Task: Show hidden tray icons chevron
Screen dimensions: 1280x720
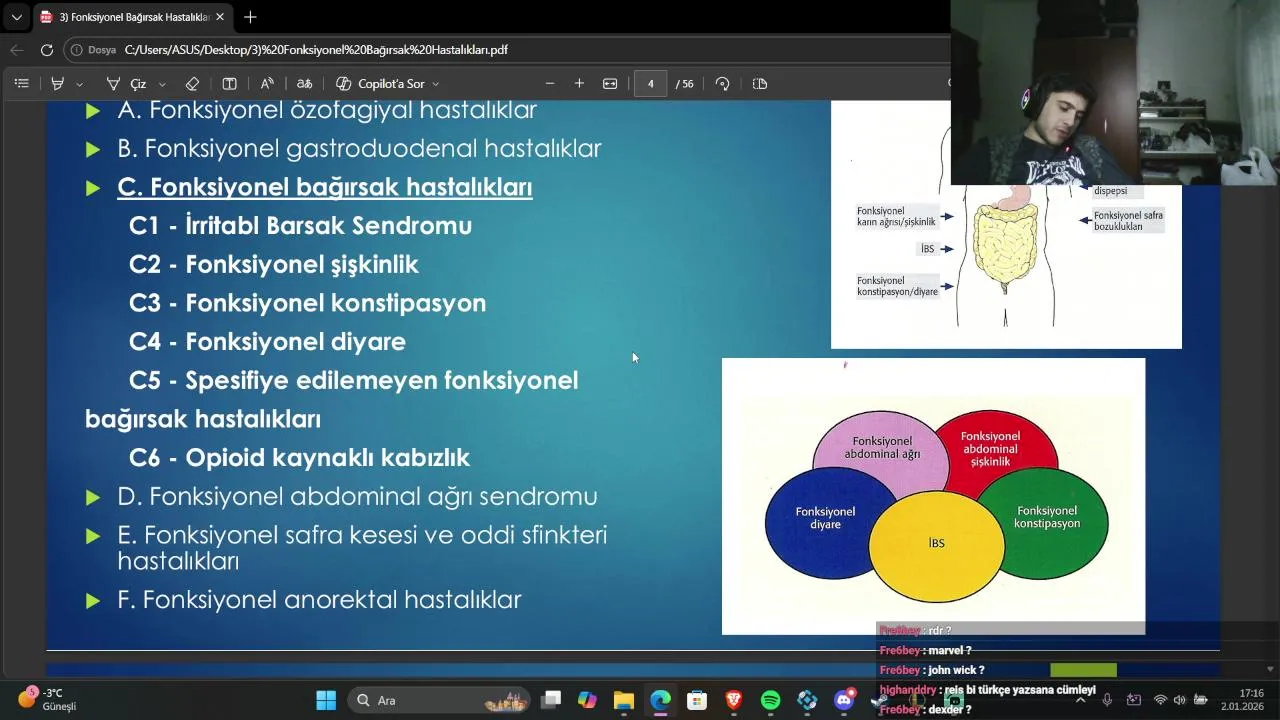Action: click(1080, 700)
